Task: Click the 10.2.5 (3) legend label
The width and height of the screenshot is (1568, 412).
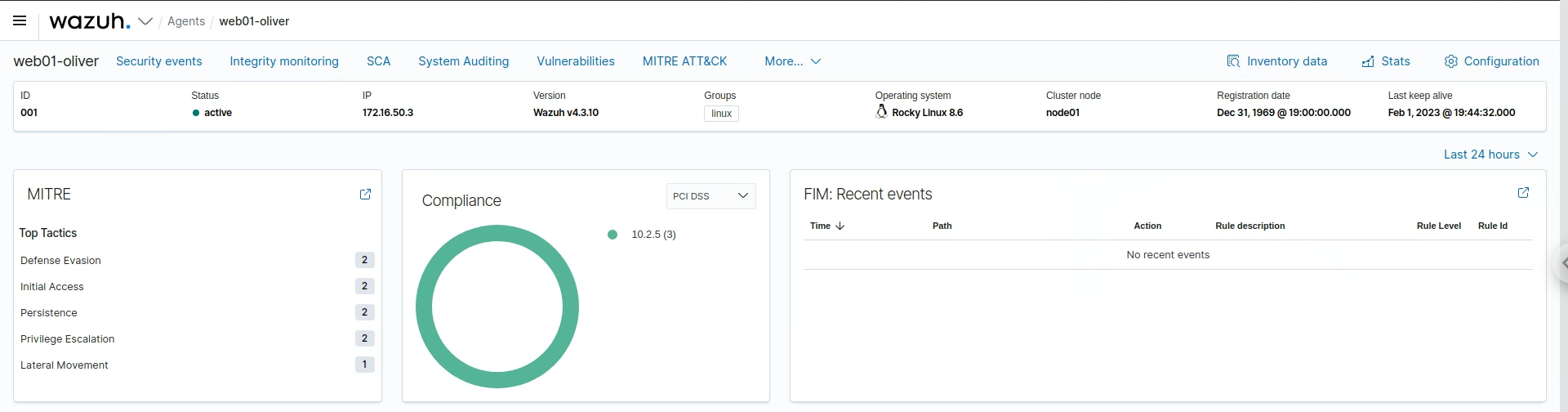Action: (x=653, y=235)
